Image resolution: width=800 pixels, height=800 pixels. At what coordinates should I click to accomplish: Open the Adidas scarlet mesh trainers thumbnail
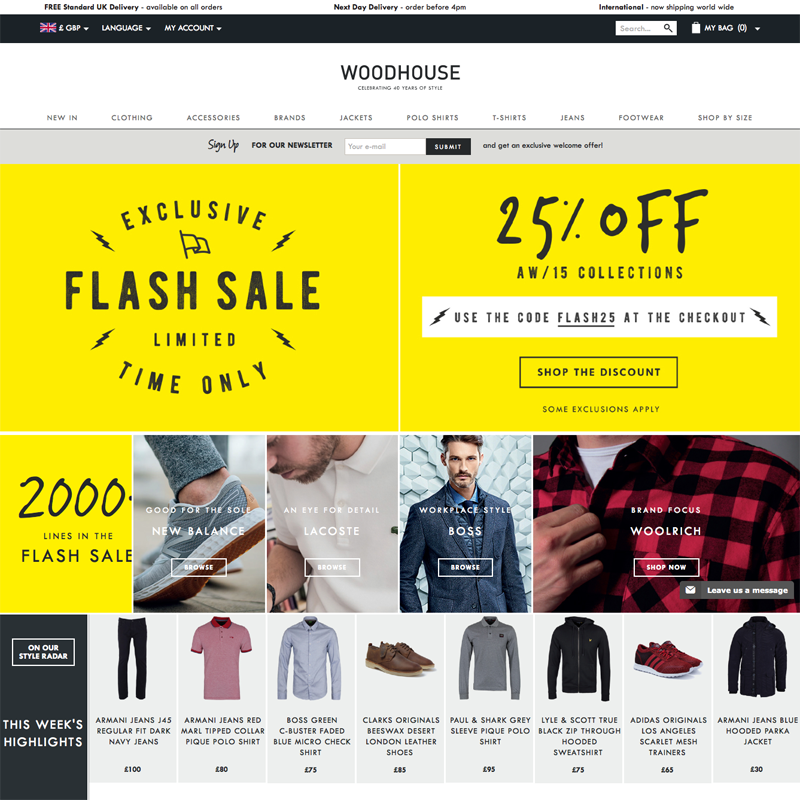pyautogui.click(x=668, y=658)
